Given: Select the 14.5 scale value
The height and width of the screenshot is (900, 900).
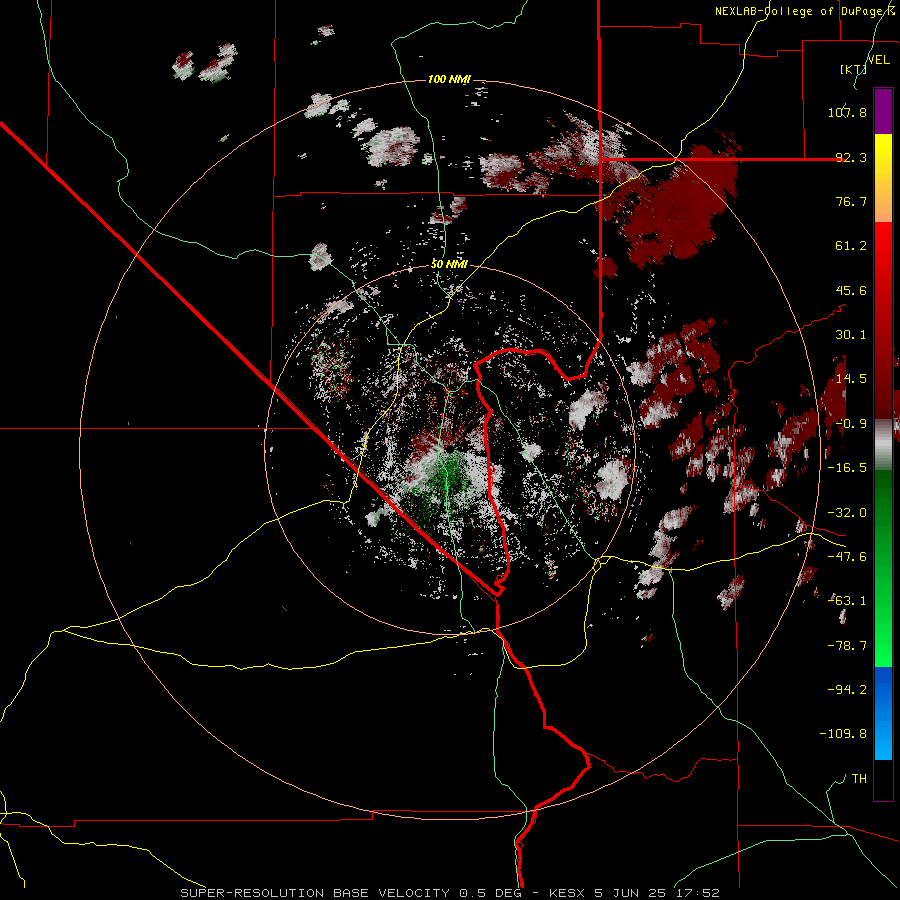Looking at the screenshot, I should (x=851, y=379).
